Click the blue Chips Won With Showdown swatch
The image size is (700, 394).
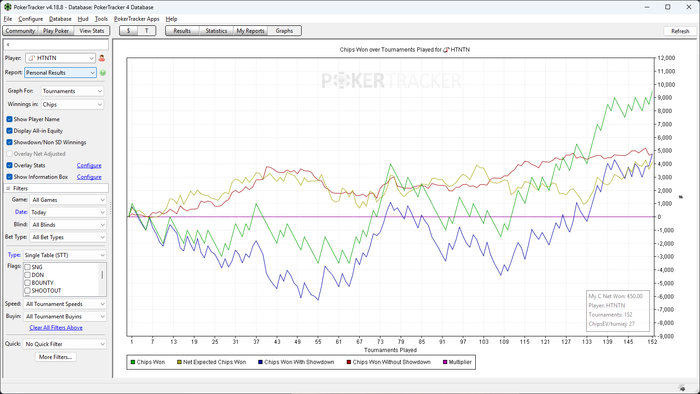pyautogui.click(x=260, y=362)
